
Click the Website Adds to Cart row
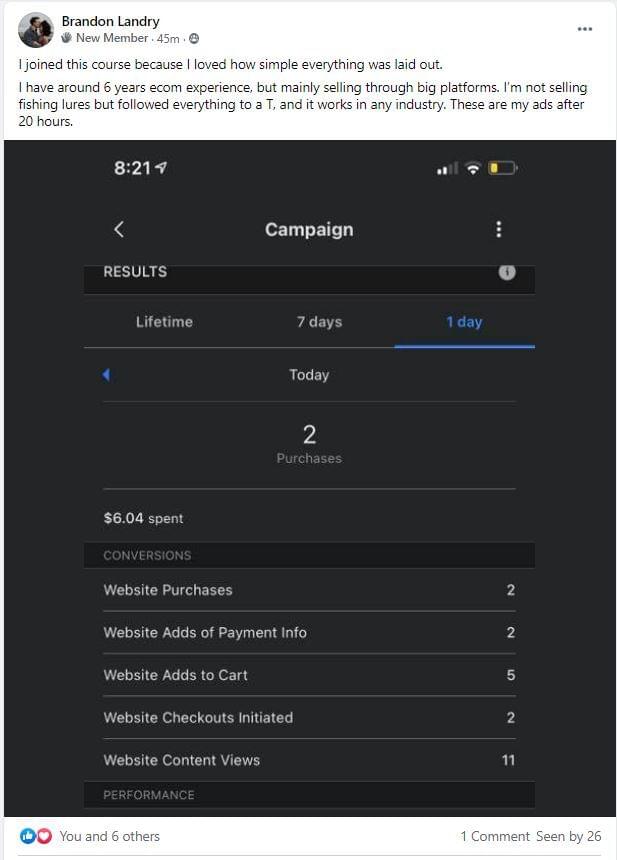309,675
